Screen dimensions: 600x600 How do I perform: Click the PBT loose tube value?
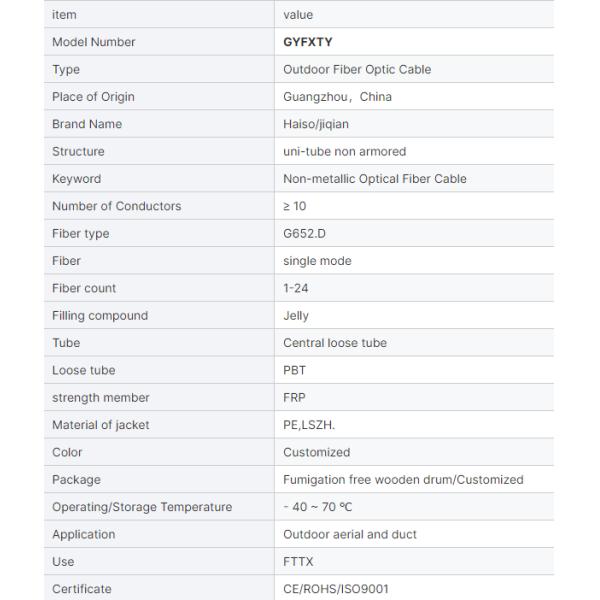(x=295, y=370)
